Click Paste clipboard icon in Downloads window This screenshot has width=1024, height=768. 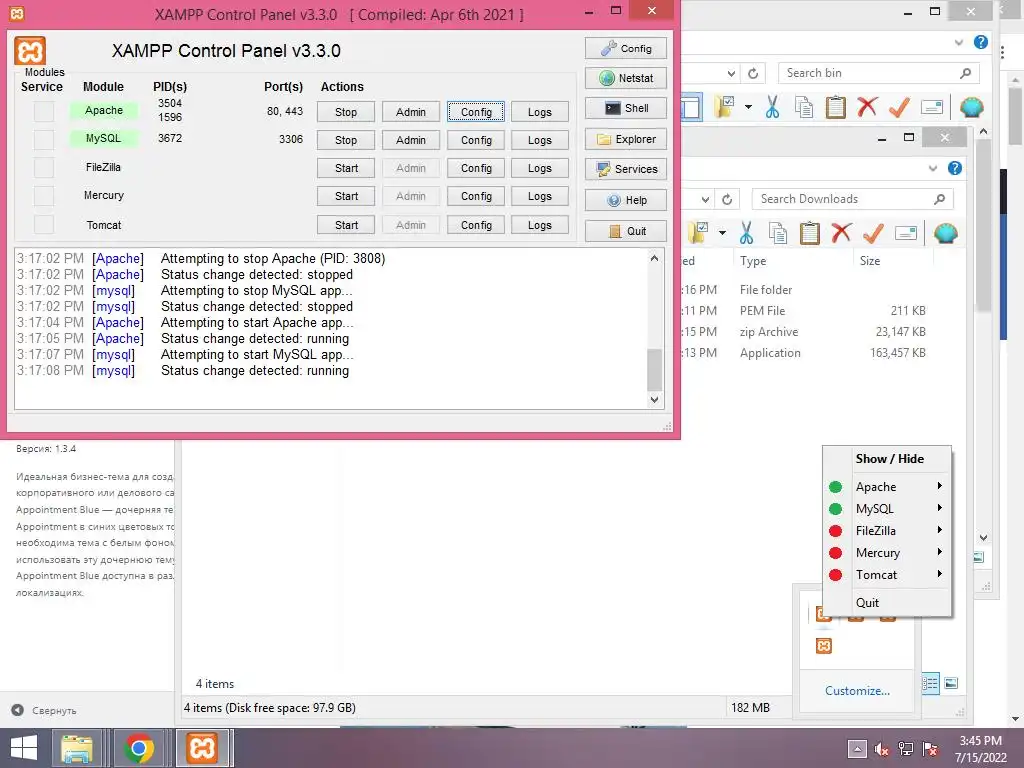click(810, 232)
